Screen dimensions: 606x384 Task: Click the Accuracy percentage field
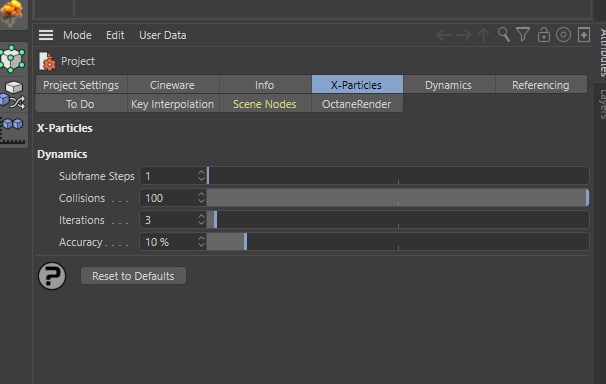pos(169,242)
